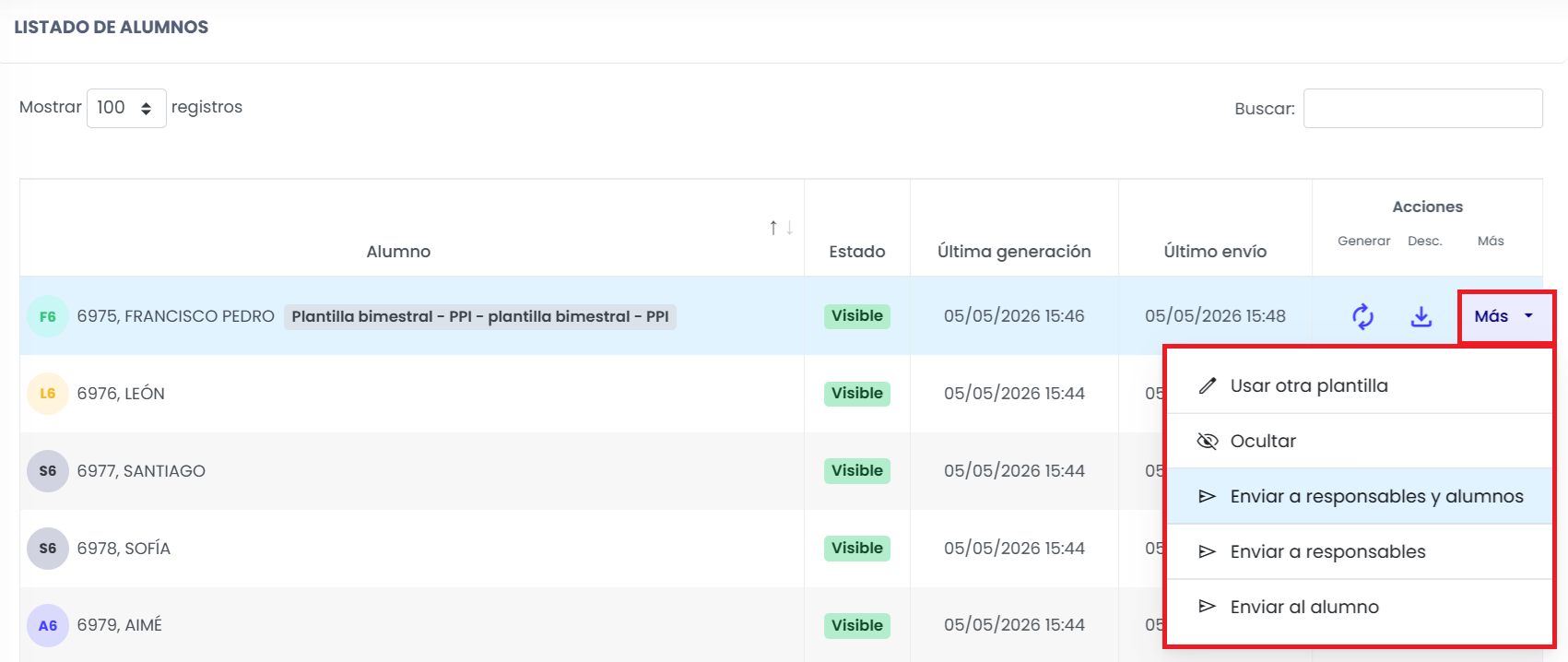Viewport: 1568px width, 662px height.
Task: Choose Usar otra plantilla from the menu
Action: pyautogui.click(x=1360, y=385)
